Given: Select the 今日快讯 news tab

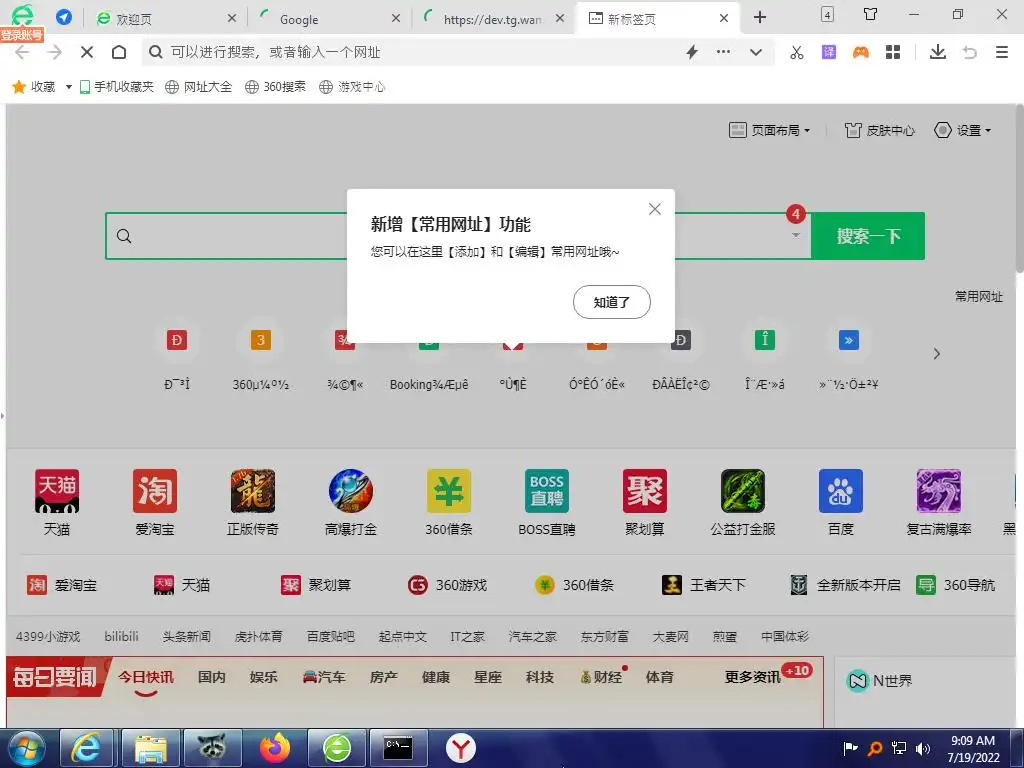Looking at the screenshot, I should click(x=146, y=677).
